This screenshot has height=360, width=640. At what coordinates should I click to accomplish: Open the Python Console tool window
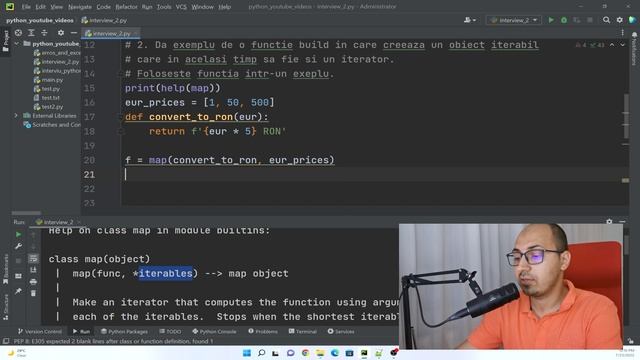click(214, 331)
